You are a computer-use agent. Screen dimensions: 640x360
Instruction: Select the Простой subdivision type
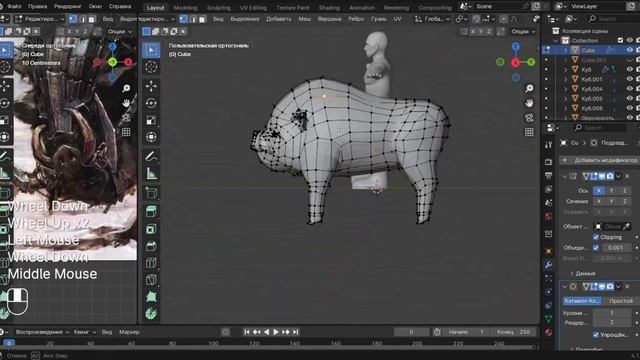621,301
